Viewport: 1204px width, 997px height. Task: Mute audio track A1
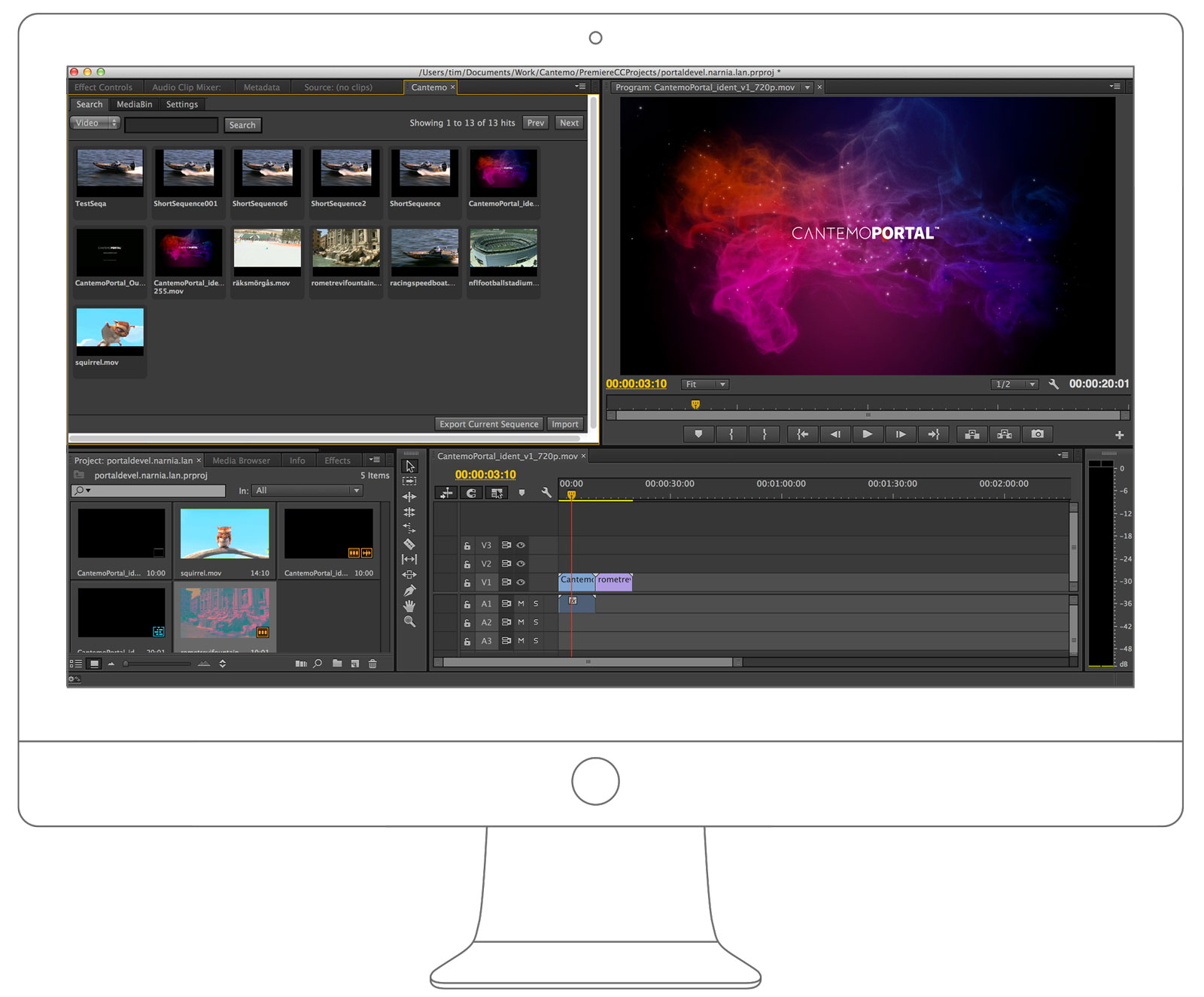click(521, 603)
